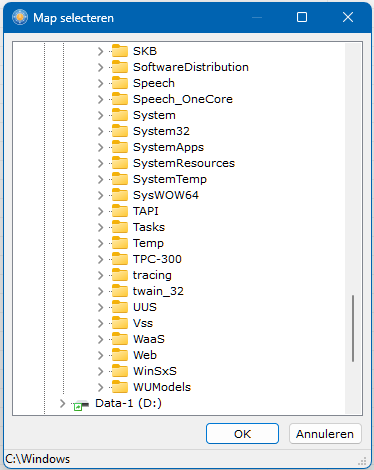
Task: Expand the SystemApps folder node
Action: [x=100, y=147]
